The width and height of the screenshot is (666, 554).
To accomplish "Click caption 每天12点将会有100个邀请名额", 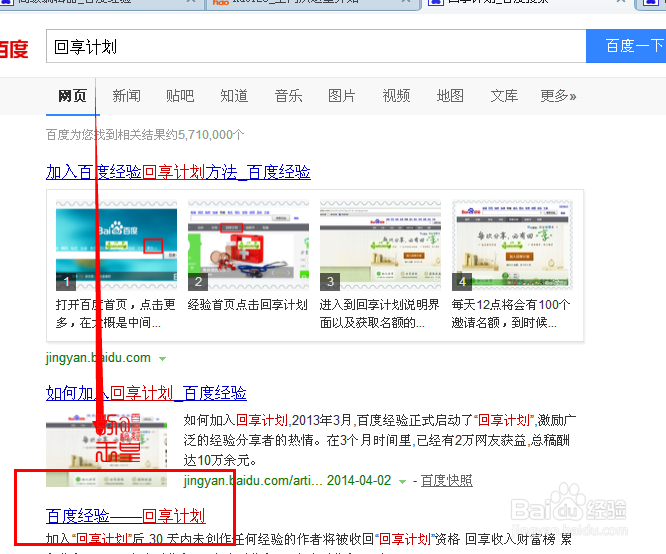I will point(511,314).
